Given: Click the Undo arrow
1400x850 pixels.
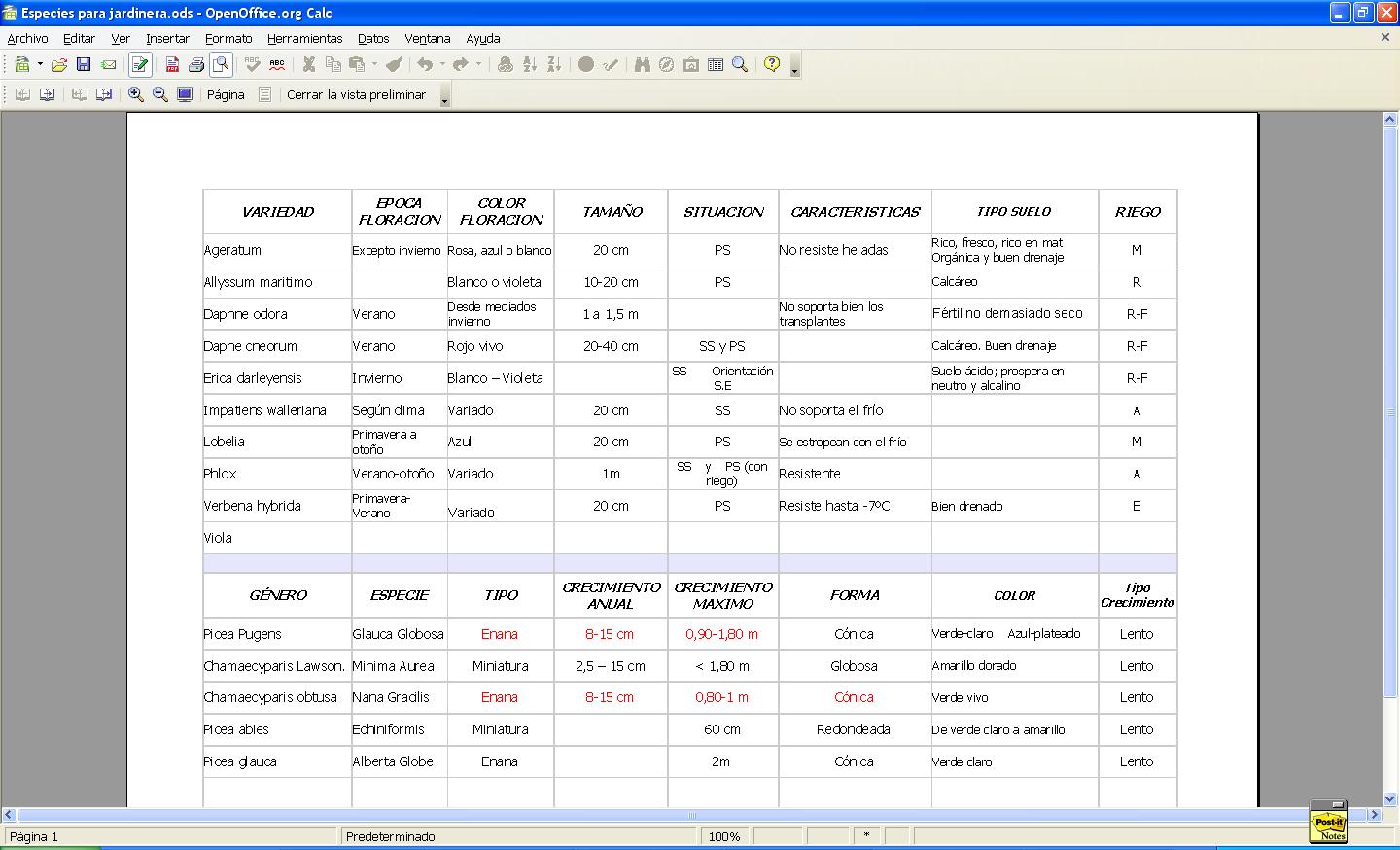Looking at the screenshot, I should [x=425, y=65].
